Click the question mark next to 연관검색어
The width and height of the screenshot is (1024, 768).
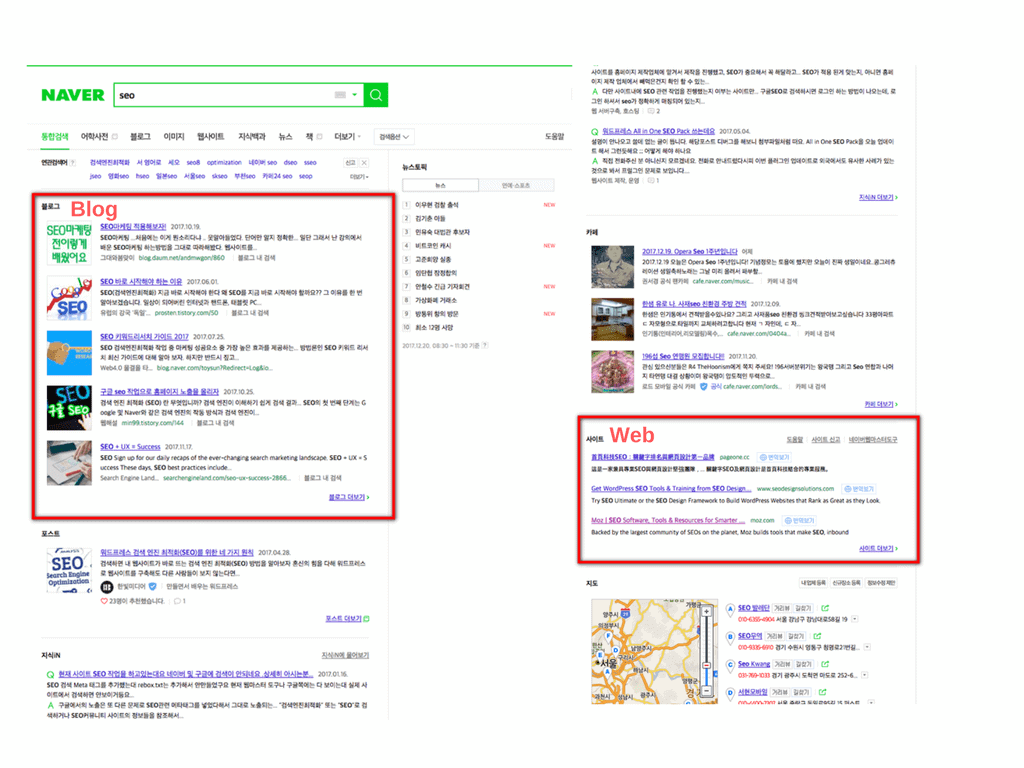point(72,163)
